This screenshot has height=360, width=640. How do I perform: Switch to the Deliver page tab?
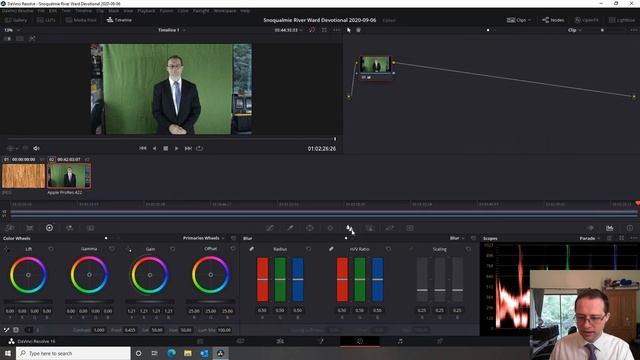pyautogui.click(x=440, y=341)
